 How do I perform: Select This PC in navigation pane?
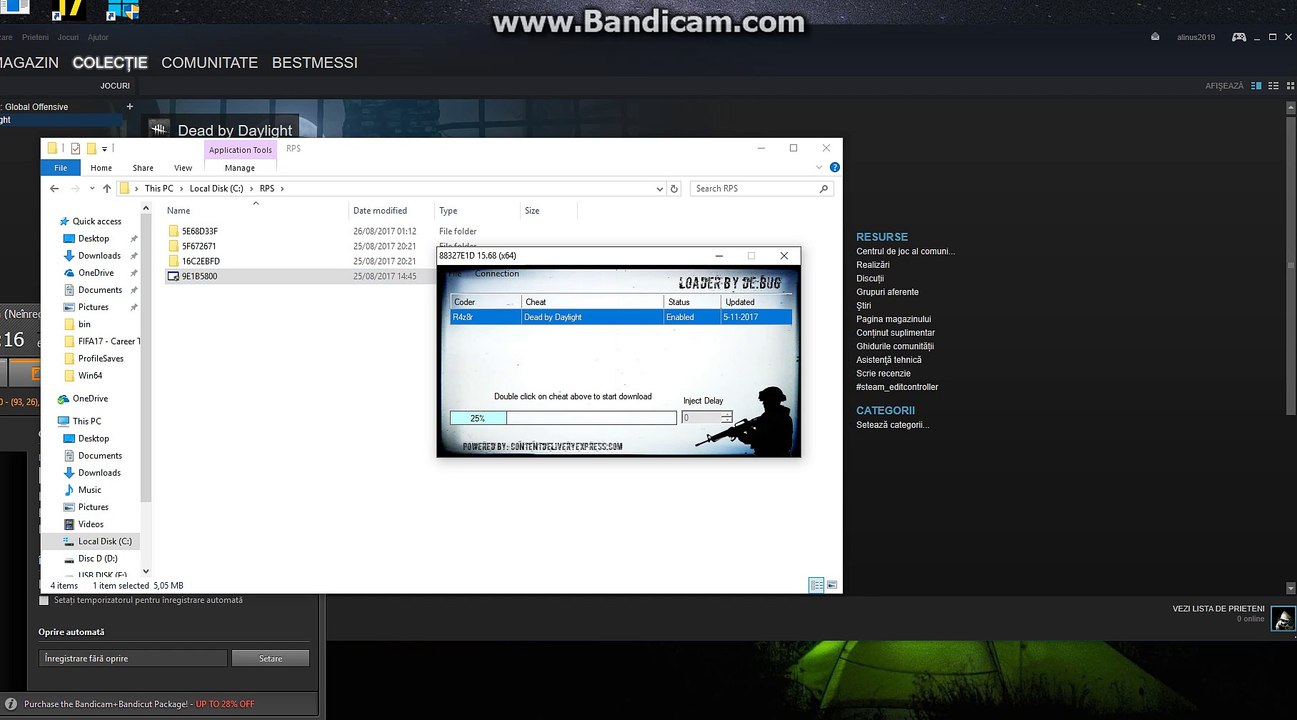(87, 421)
